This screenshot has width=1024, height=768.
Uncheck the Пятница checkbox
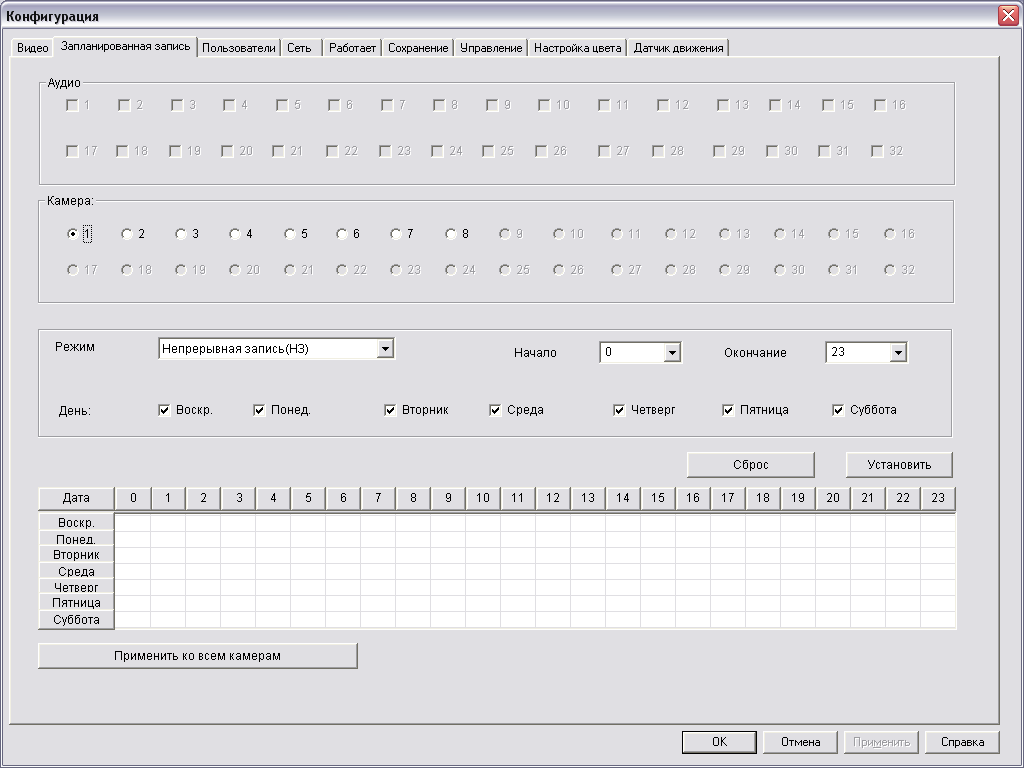tap(728, 410)
